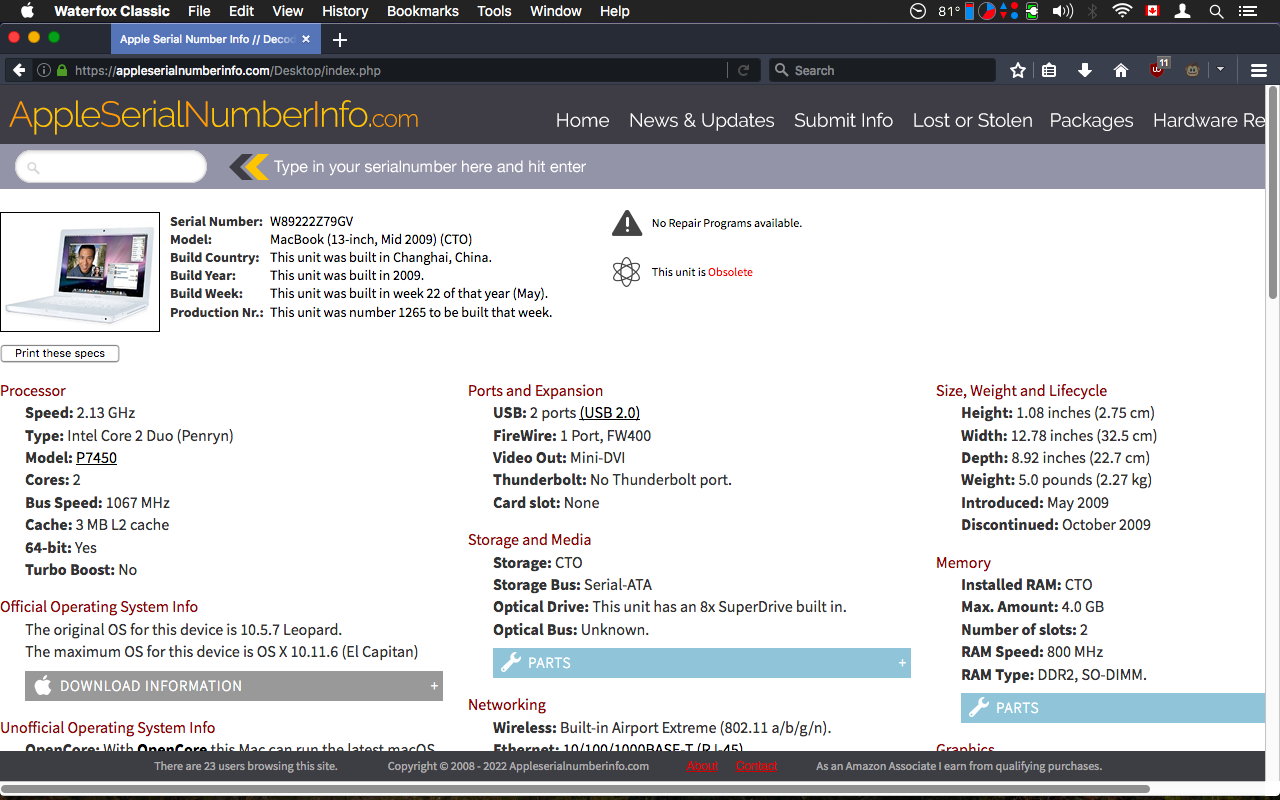The width and height of the screenshot is (1280, 800).
Task: Open the Wi-Fi status menu
Action: point(1122,11)
